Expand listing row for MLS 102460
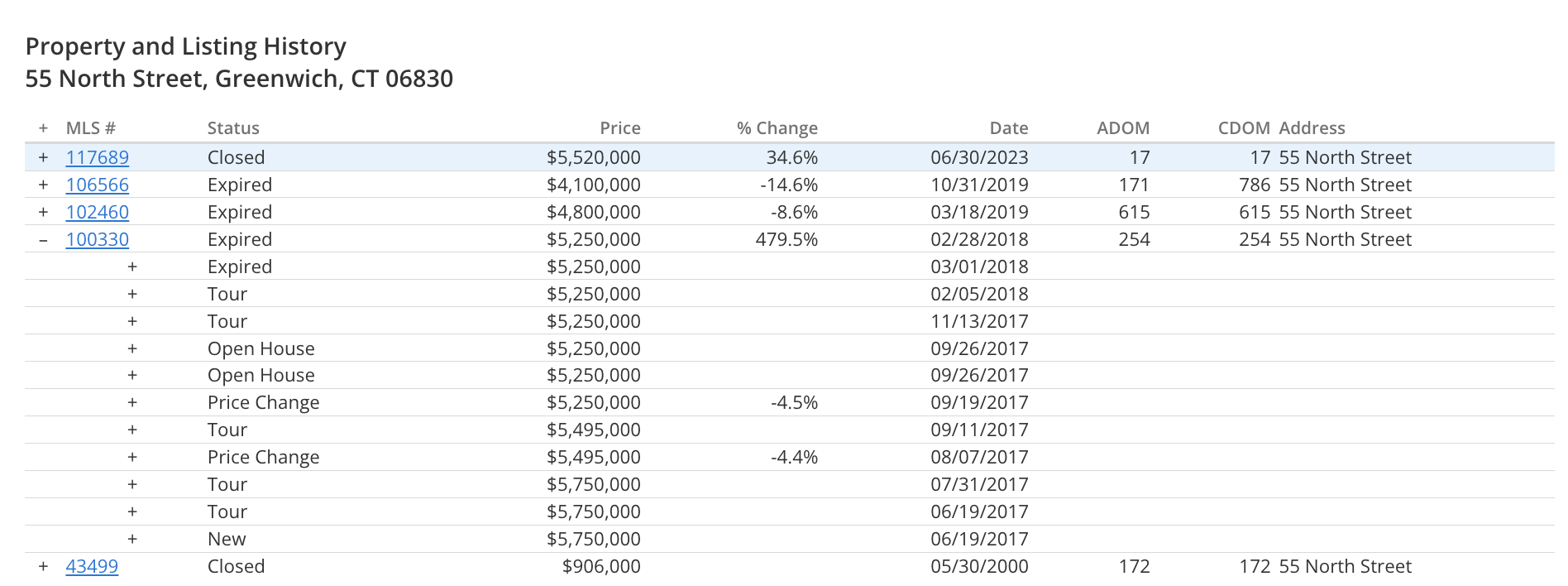The height and width of the screenshot is (586, 1568). (x=44, y=212)
